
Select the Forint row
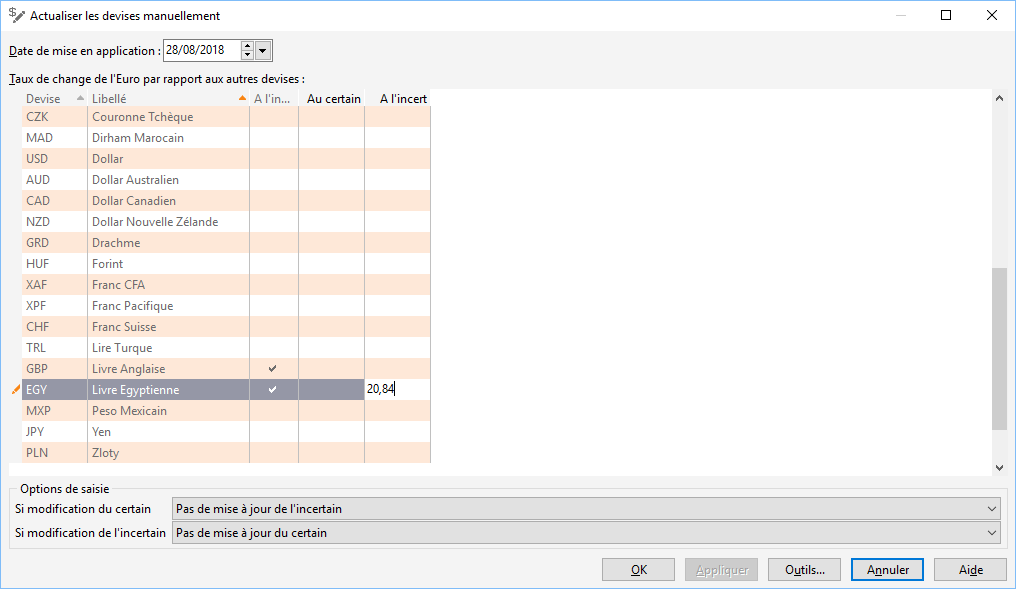[226, 264]
